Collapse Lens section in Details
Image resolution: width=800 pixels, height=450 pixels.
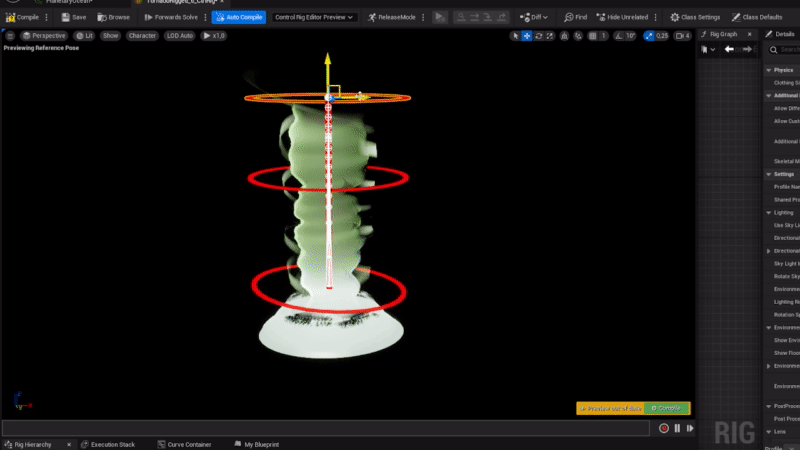[769, 432]
